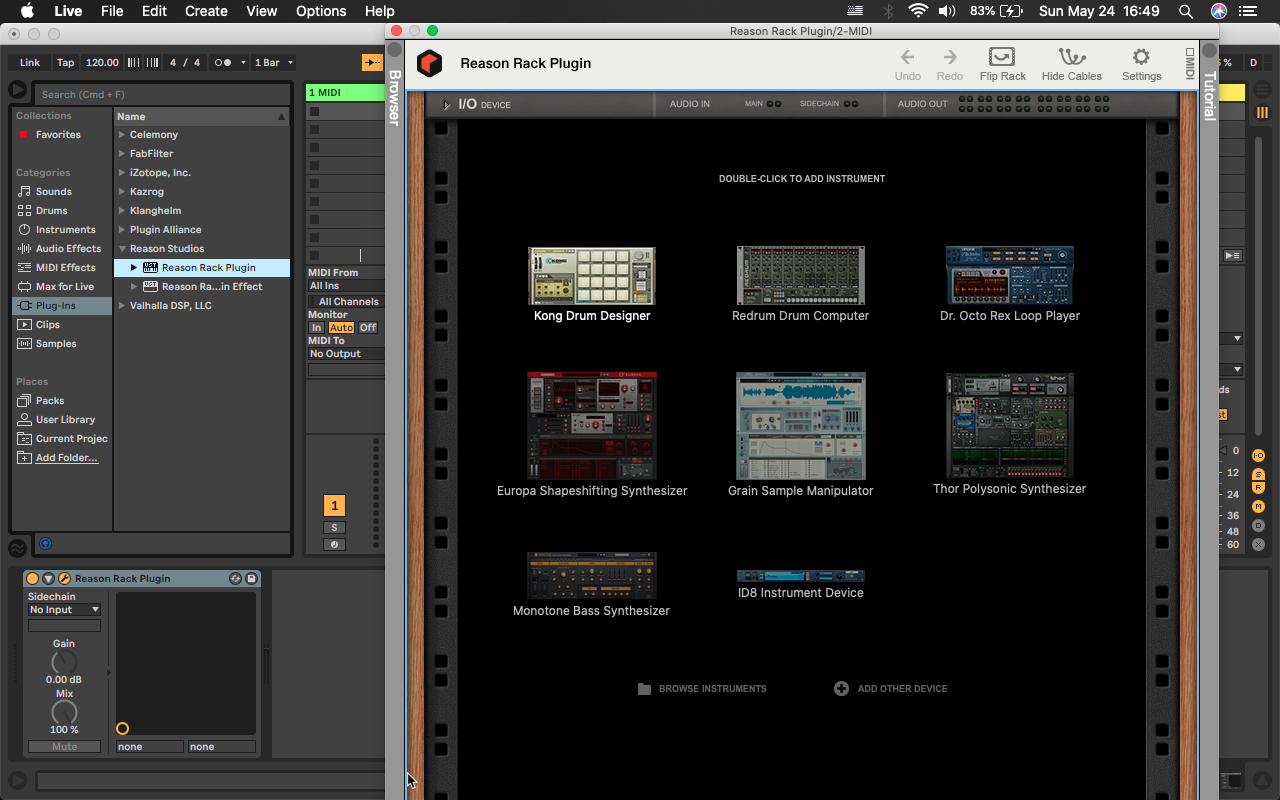The height and width of the screenshot is (800, 1280).
Task: Expand the iZotope, Inc. folder
Action: coord(122,173)
